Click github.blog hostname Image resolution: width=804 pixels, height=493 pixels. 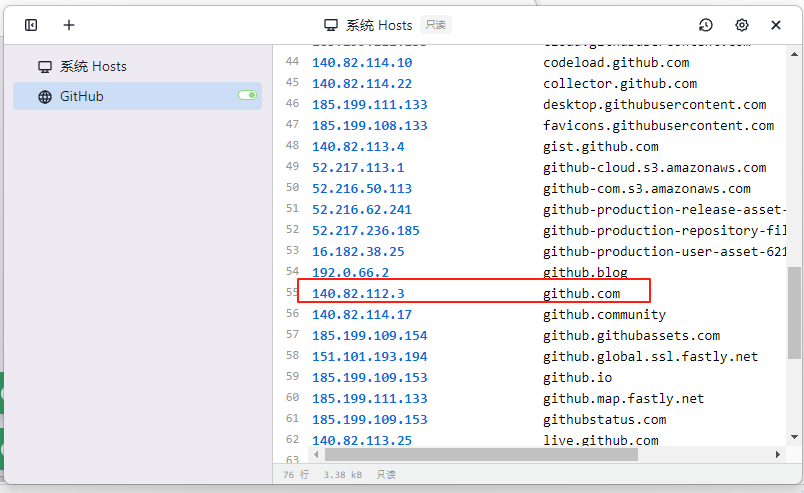pos(585,272)
